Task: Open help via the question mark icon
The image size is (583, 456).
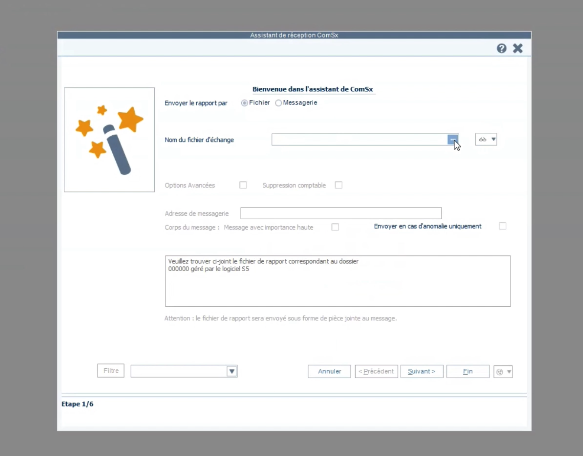Action: (501, 48)
